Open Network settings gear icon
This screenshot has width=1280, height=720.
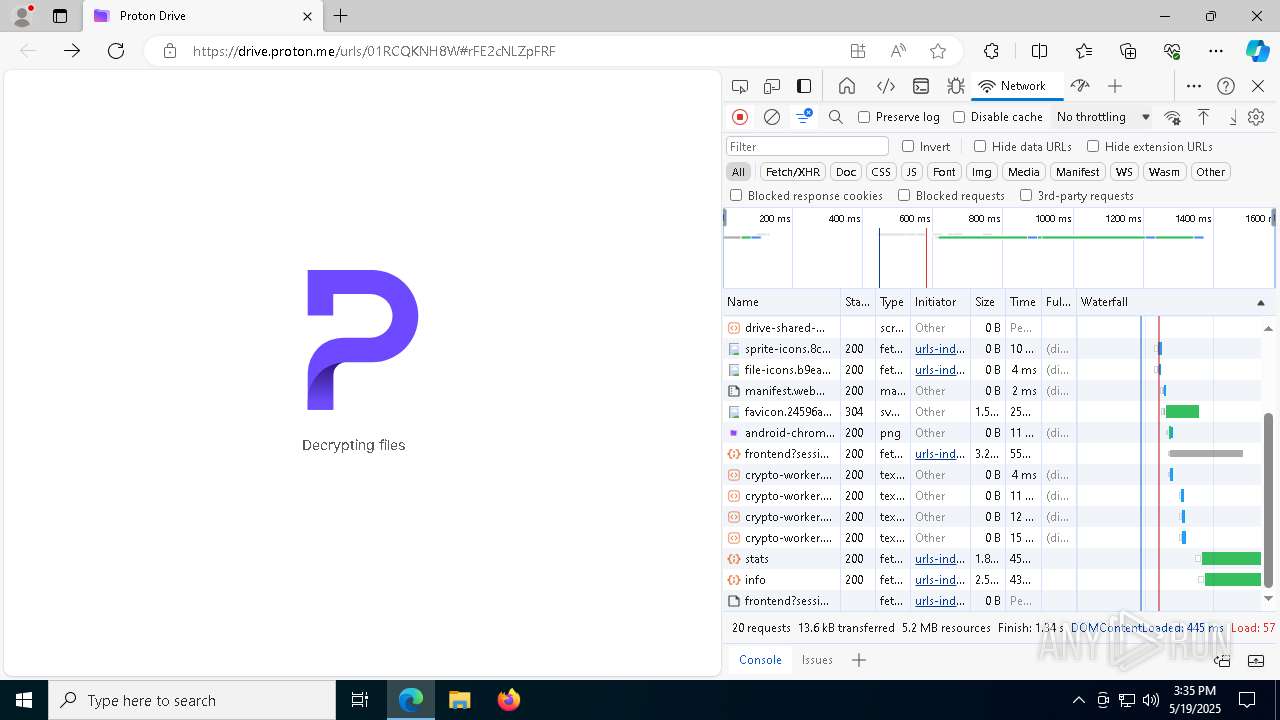point(1257,117)
